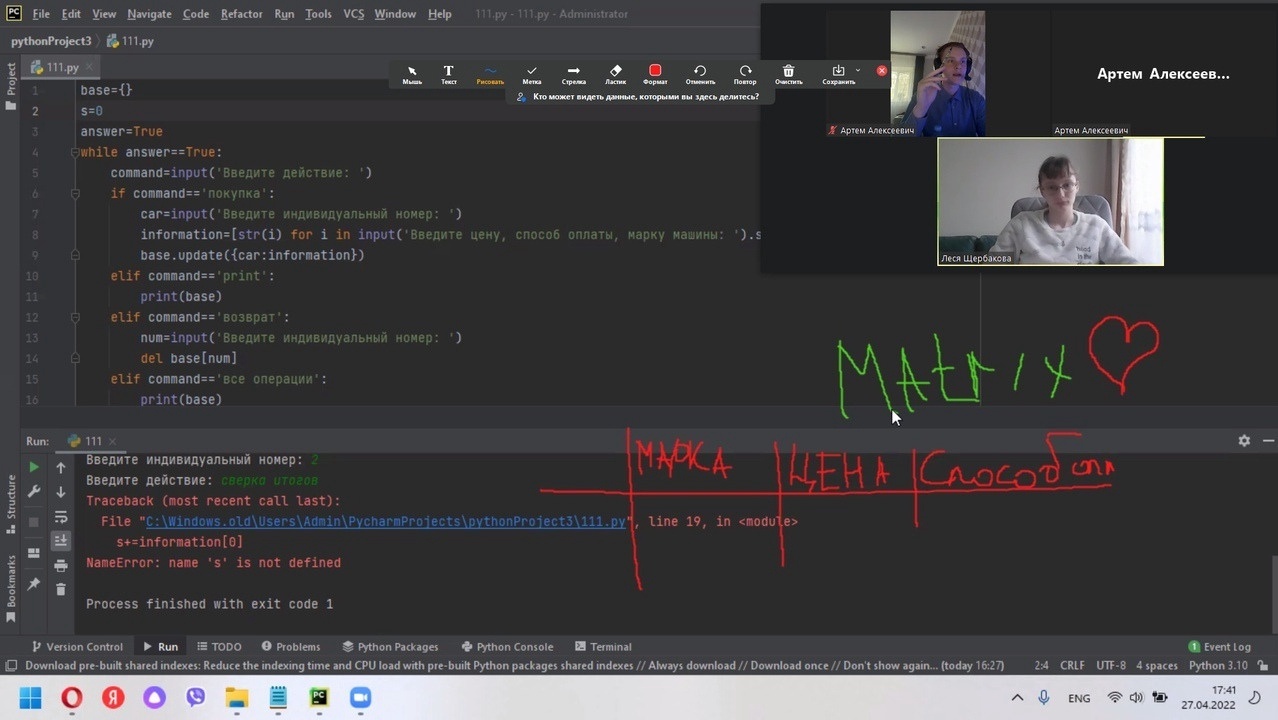Screen dimensions: 1278x720
Task: Click Up the stack trace arrow
Action: pos(61,467)
